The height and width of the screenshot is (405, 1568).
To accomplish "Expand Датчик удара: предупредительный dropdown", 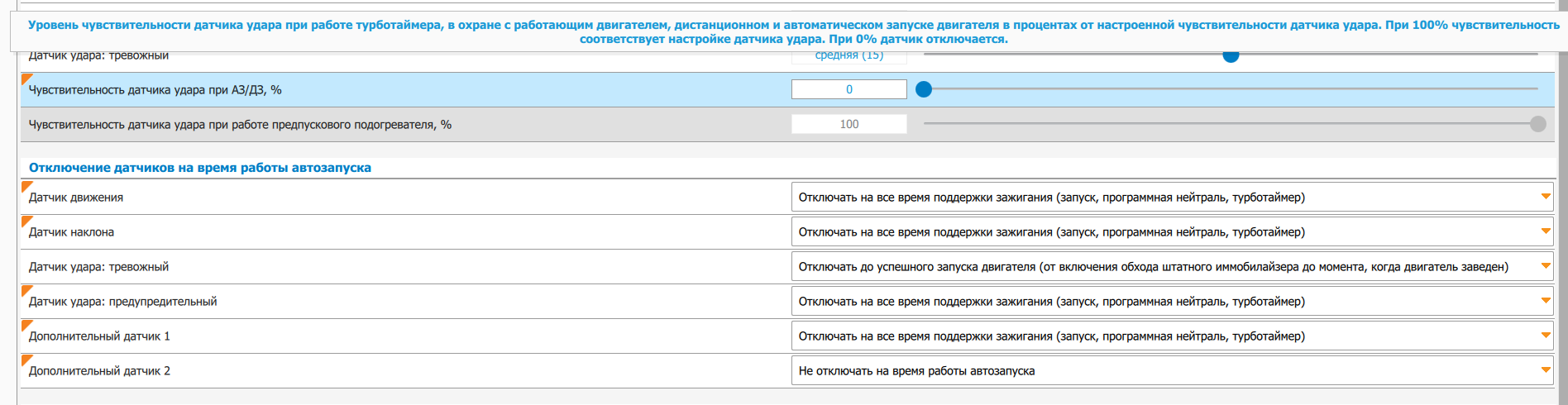I will 1171,302.
